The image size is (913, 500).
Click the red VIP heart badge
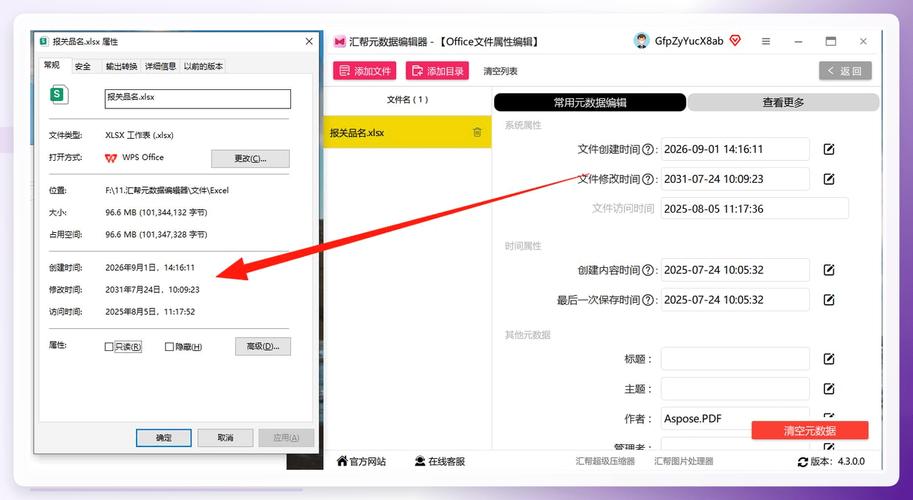(x=735, y=41)
